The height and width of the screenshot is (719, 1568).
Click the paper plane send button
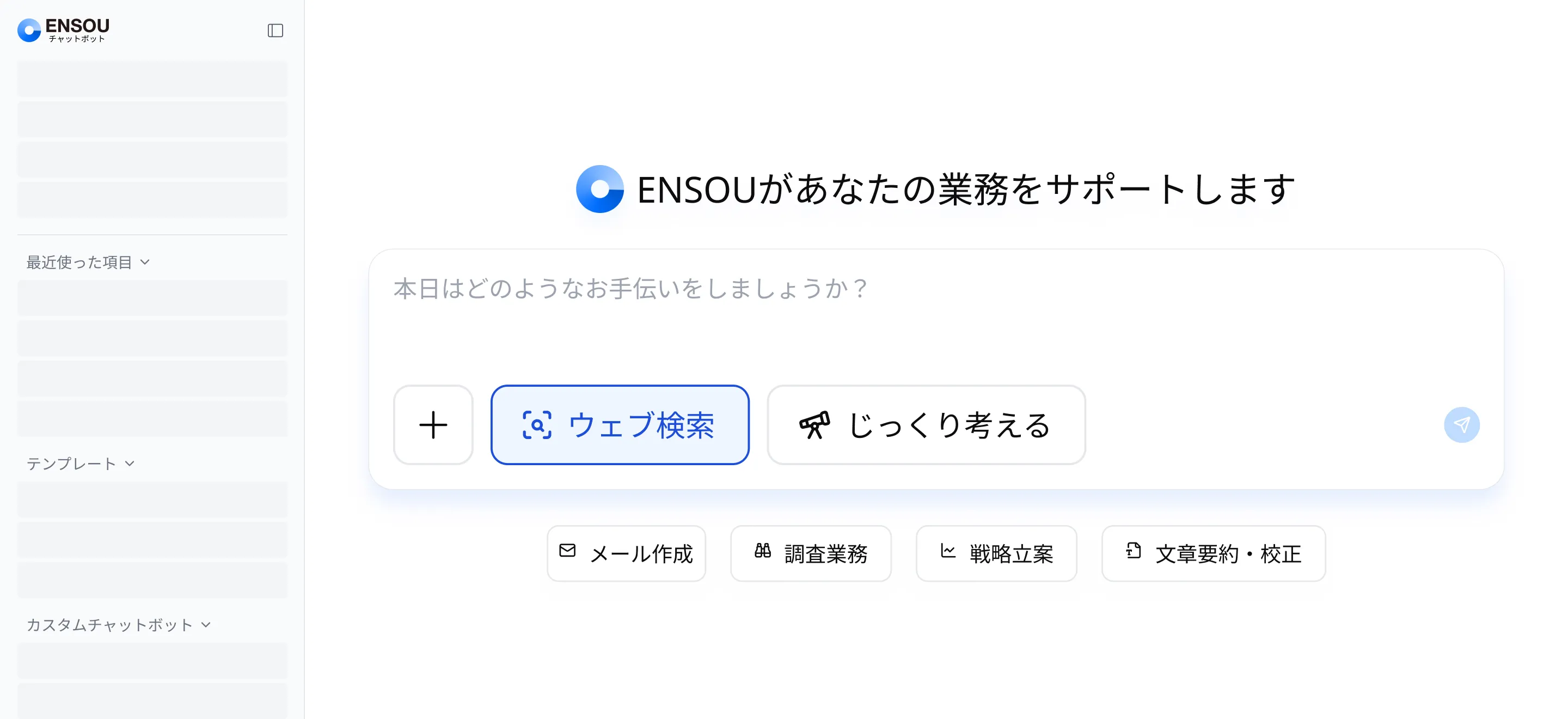(x=1461, y=425)
